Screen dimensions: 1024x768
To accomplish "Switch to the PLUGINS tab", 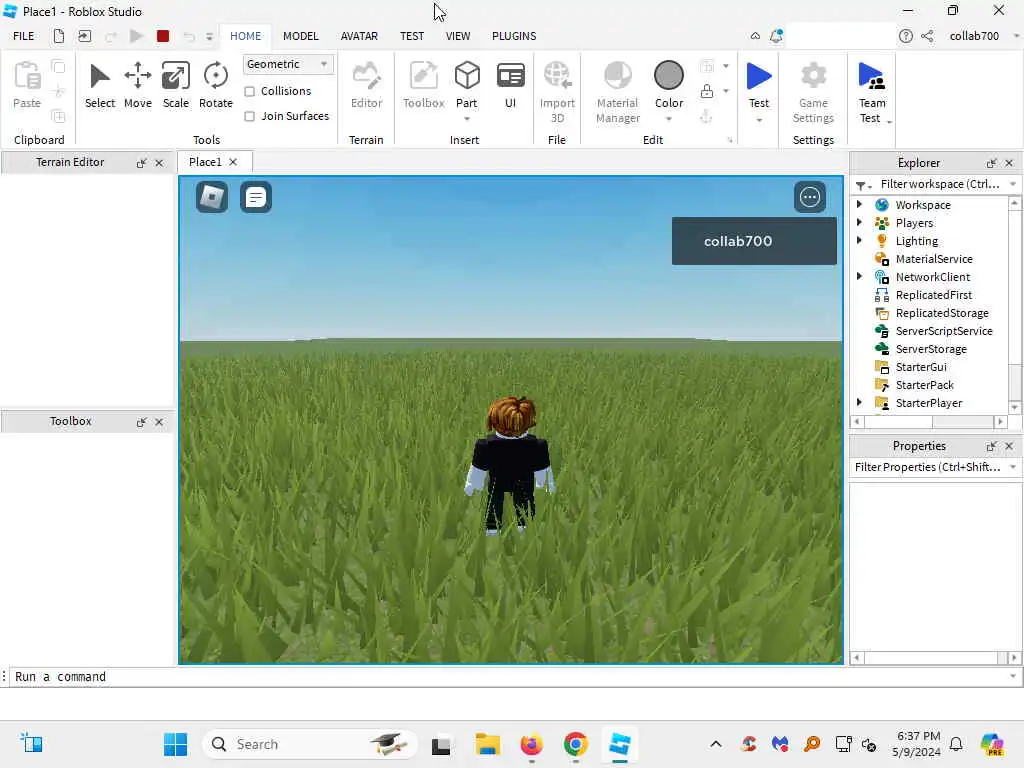I will 514,36.
